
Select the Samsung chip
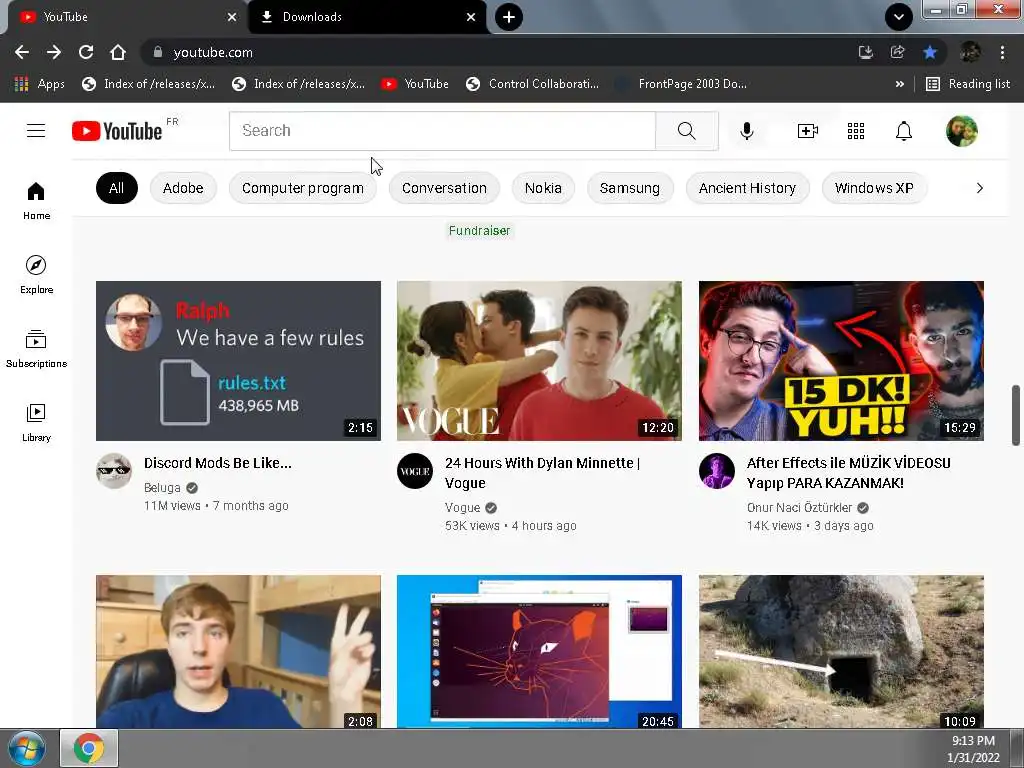(630, 188)
